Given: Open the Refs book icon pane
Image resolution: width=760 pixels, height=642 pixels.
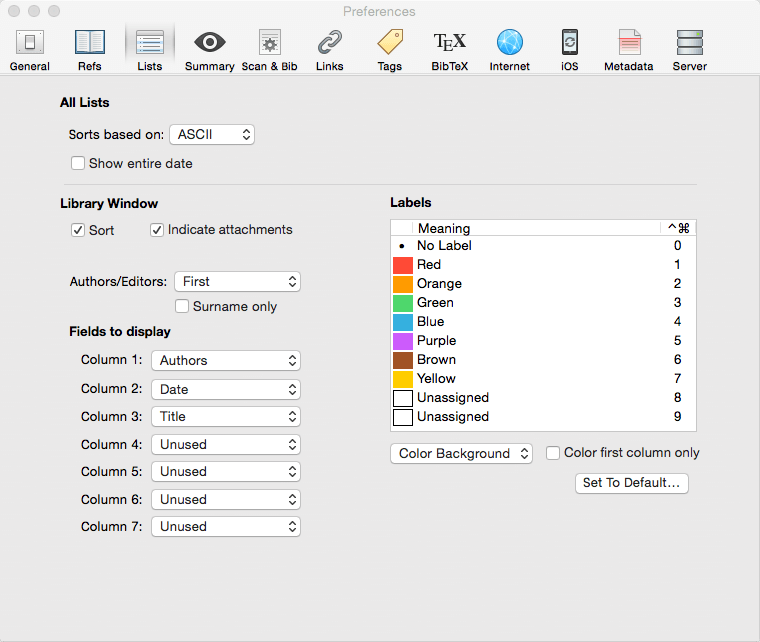Looking at the screenshot, I should 90,50.
